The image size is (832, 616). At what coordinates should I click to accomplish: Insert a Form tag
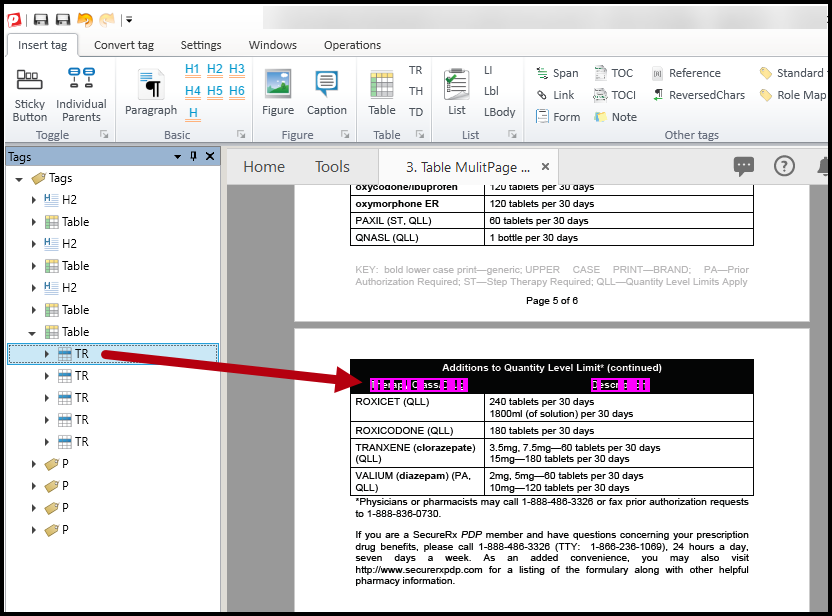coord(558,117)
